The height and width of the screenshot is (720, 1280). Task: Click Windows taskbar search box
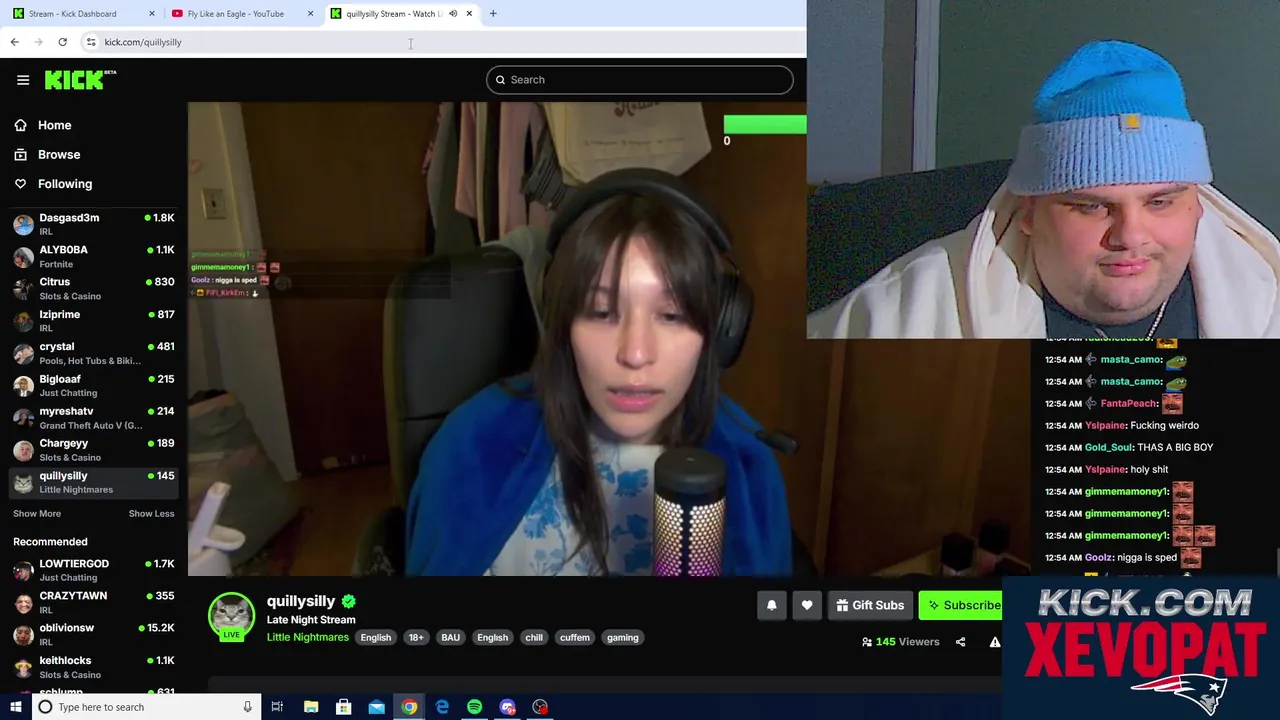click(x=146, y=707)
